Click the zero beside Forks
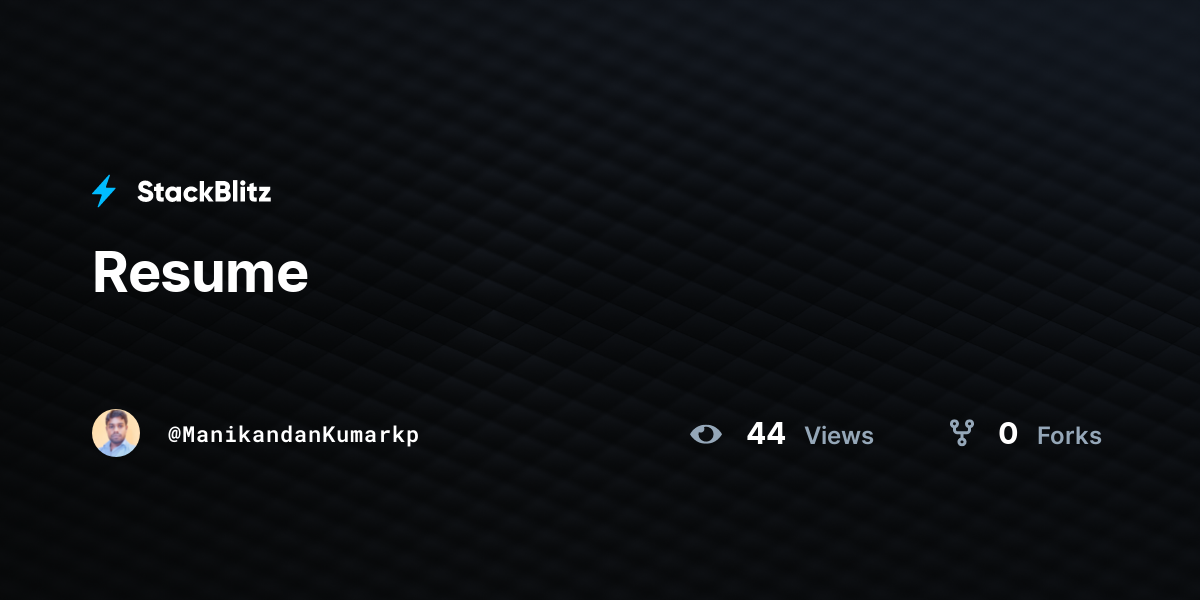 (1008, 434)
